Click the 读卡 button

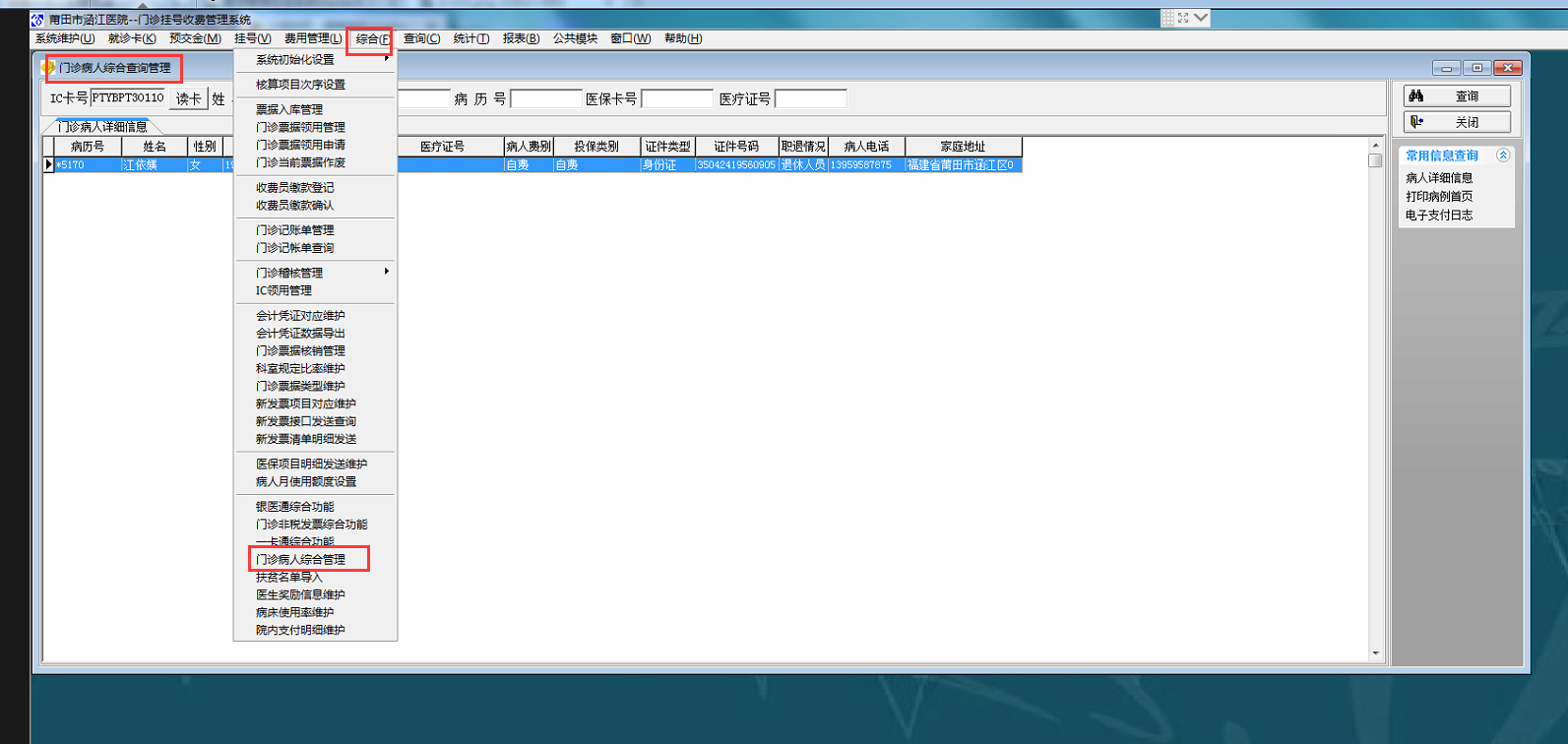click(189, 99)
